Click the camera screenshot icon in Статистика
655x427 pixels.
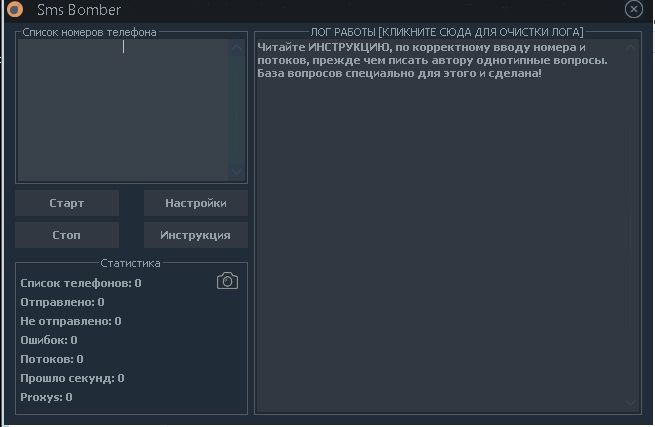[x=227, y=281]
